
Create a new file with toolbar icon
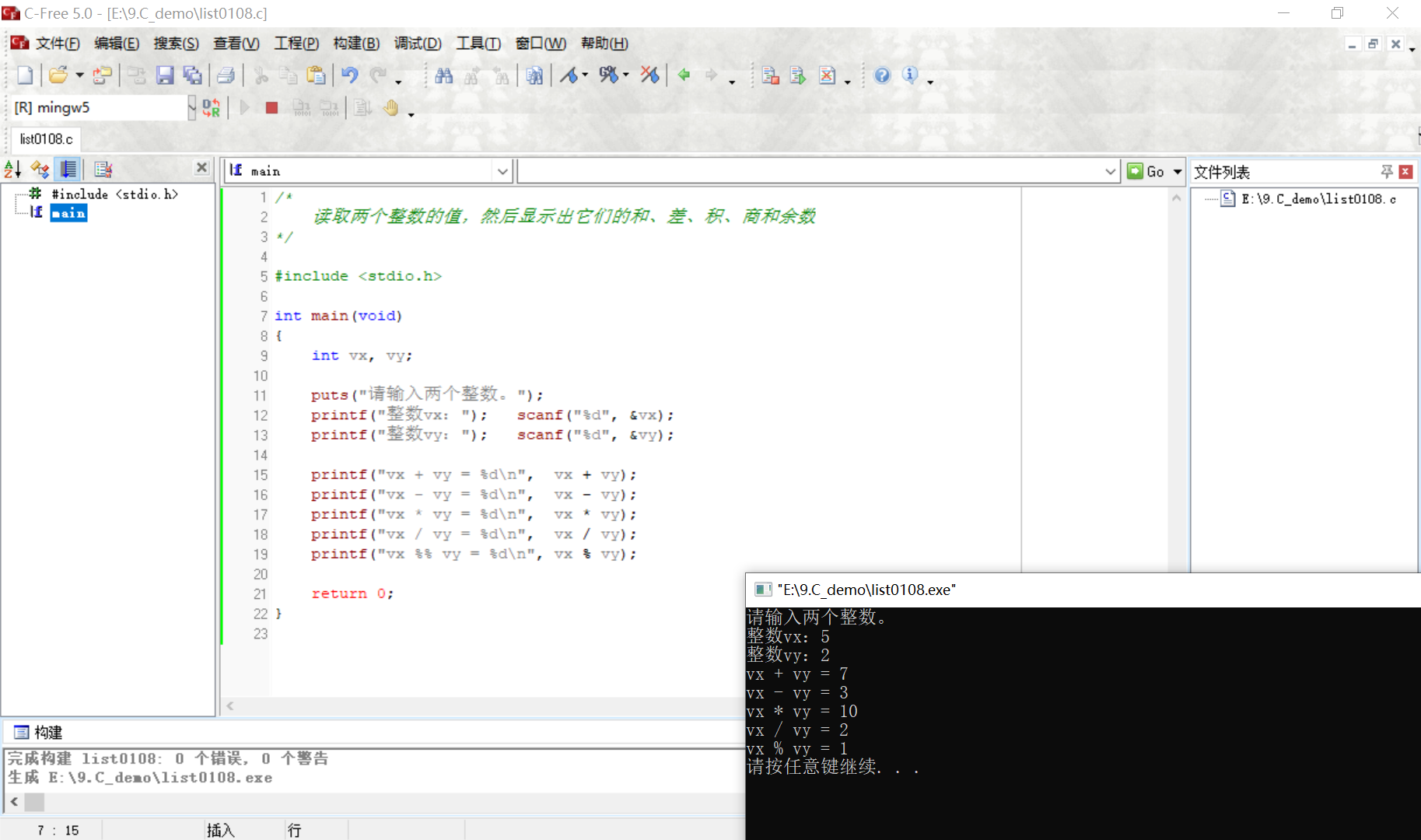[x=25, y=75]
